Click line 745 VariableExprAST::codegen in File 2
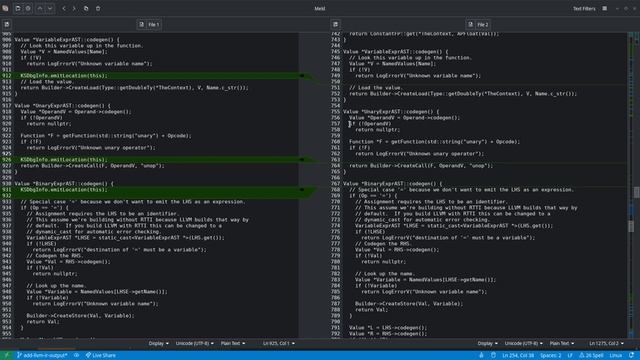 (396, 52)
